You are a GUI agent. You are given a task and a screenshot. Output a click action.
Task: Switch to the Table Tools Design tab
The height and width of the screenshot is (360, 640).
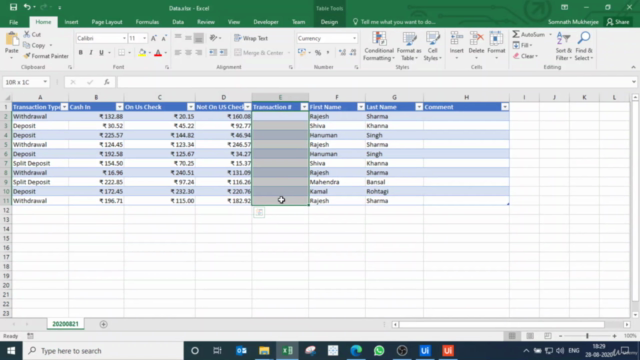(x=329, y=22)
